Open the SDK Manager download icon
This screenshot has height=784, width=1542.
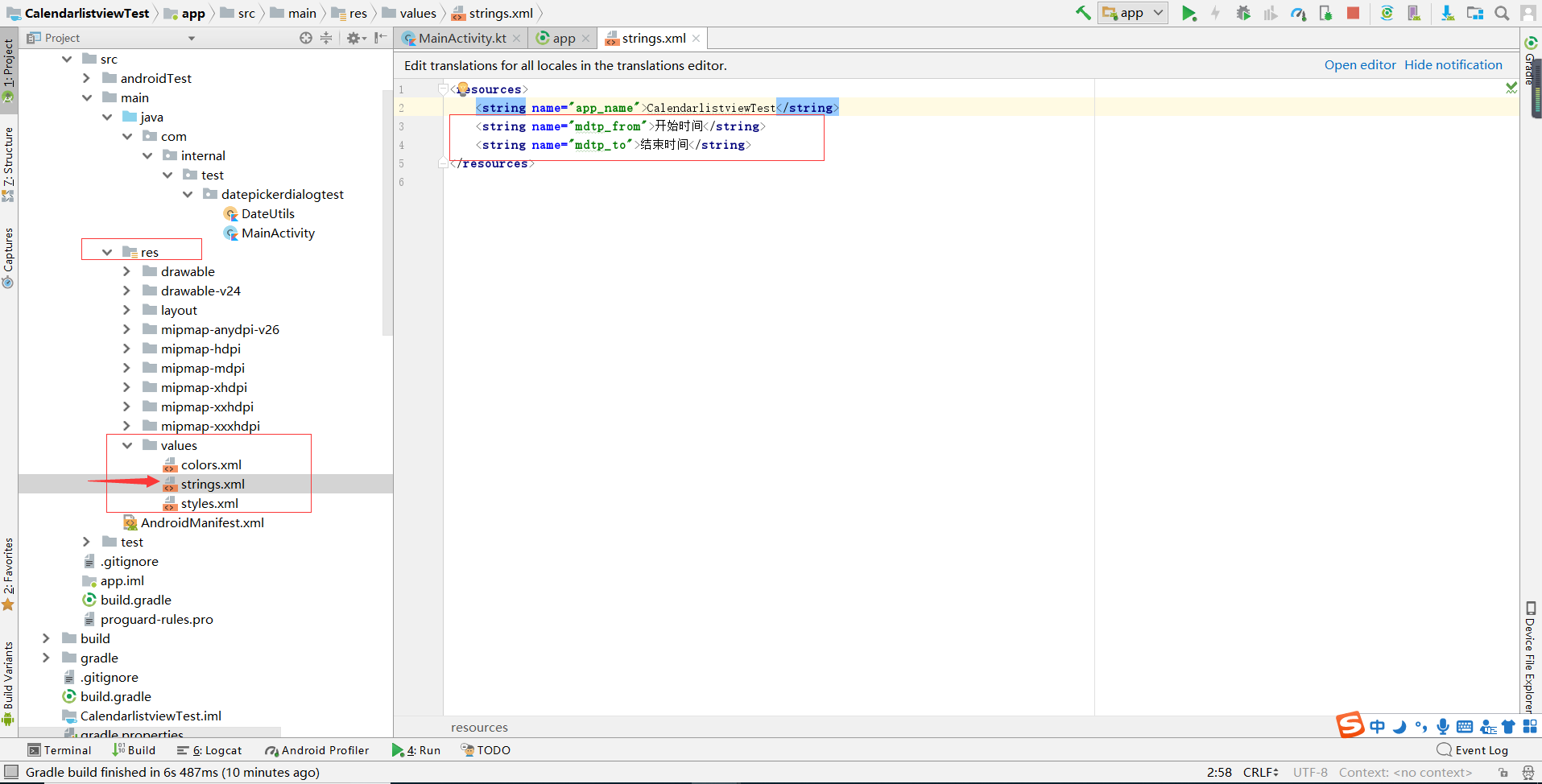(x=1448, y=13)
